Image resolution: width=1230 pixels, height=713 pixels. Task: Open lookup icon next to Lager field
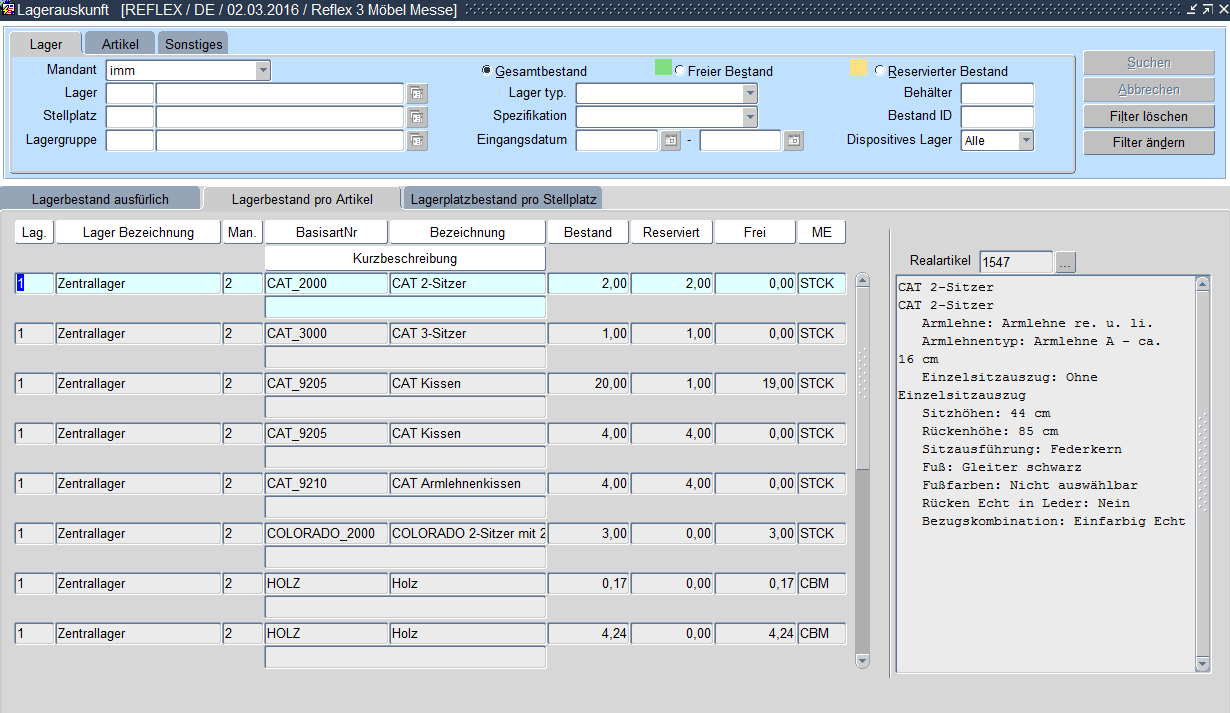[x=417, y=93]
